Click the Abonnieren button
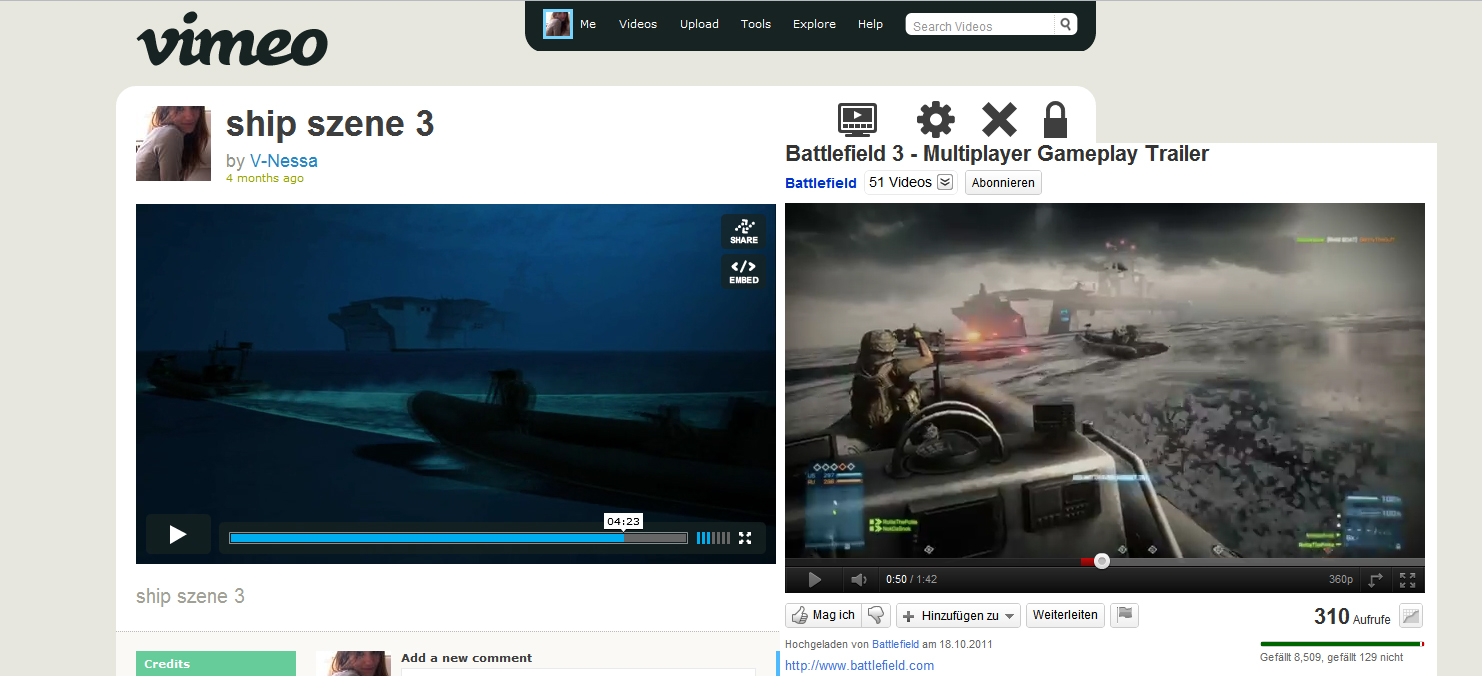Image resolution: width=1482 pixels, height=676 pixels. point(1003,183)
